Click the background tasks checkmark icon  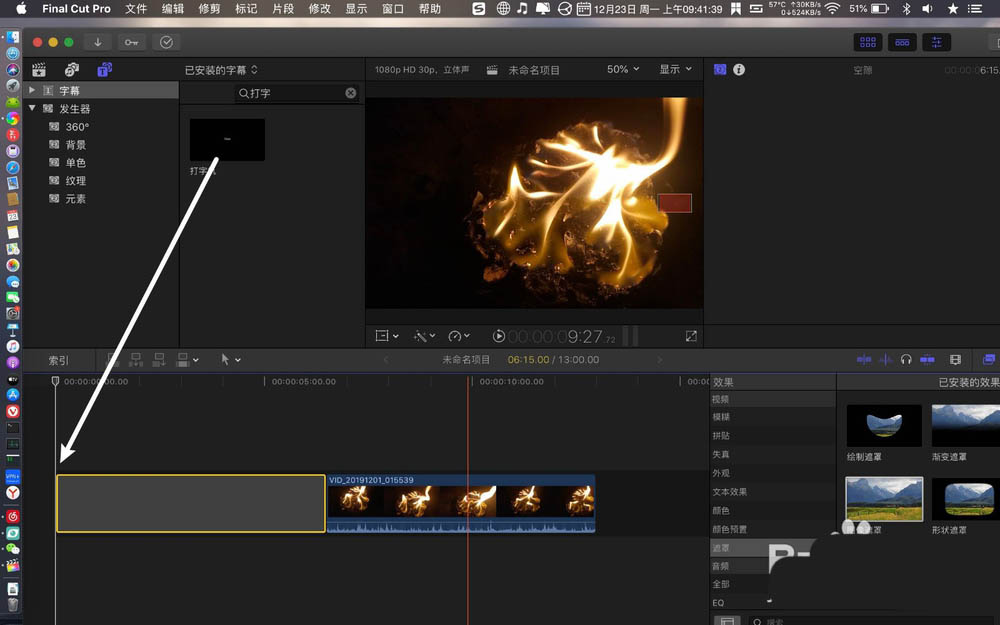tap(166, 42)
